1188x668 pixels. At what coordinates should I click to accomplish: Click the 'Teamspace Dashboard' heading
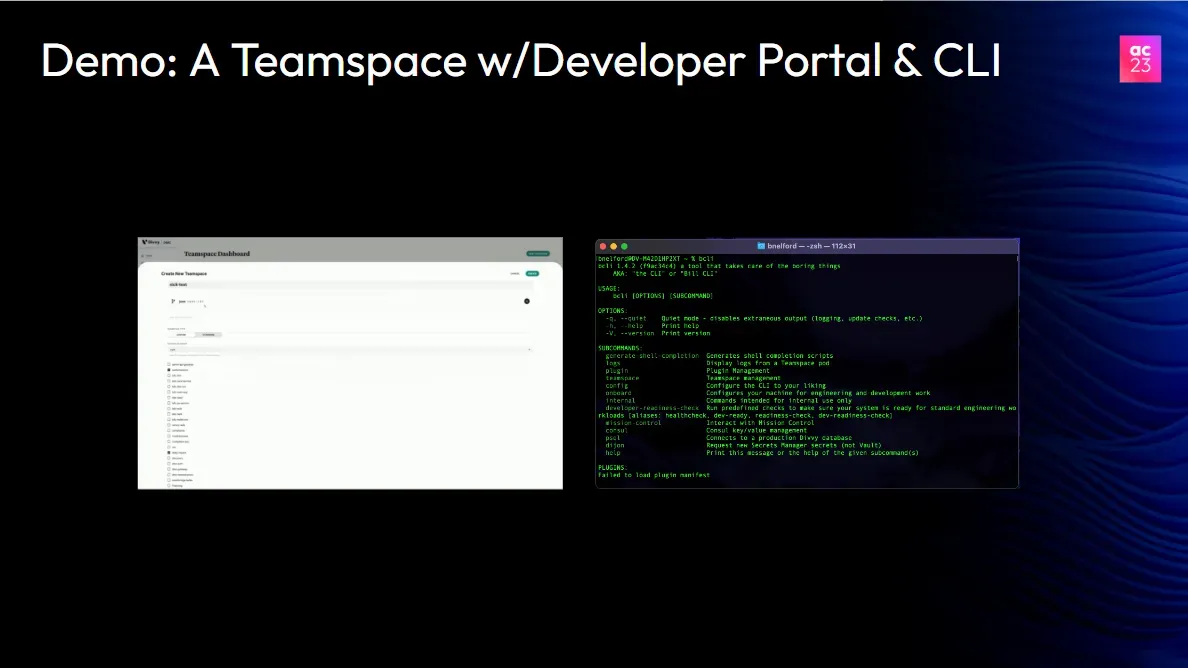coord(217,254)
